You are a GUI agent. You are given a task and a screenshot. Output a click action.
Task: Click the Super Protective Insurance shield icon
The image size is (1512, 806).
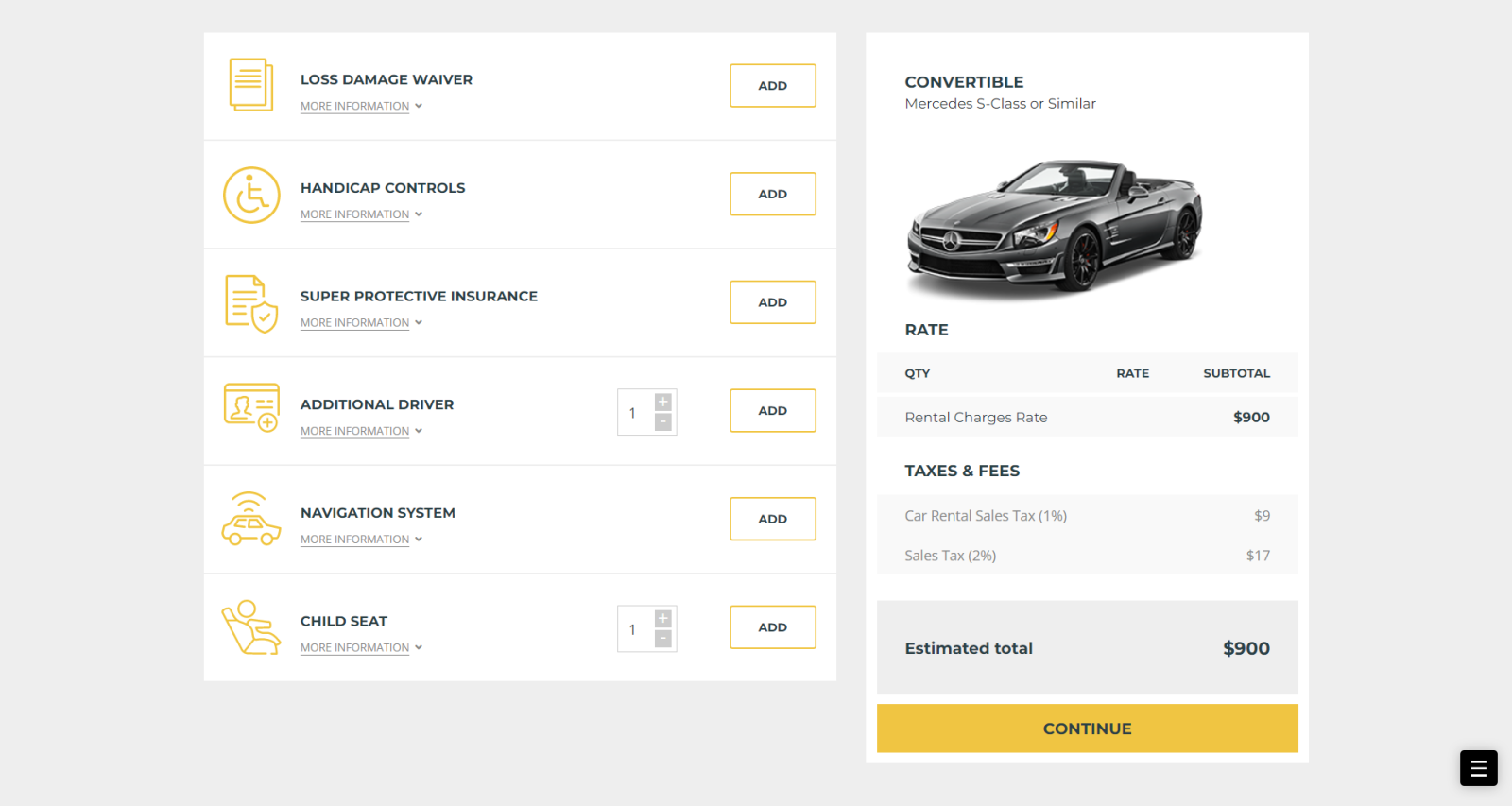pos(251,303)
